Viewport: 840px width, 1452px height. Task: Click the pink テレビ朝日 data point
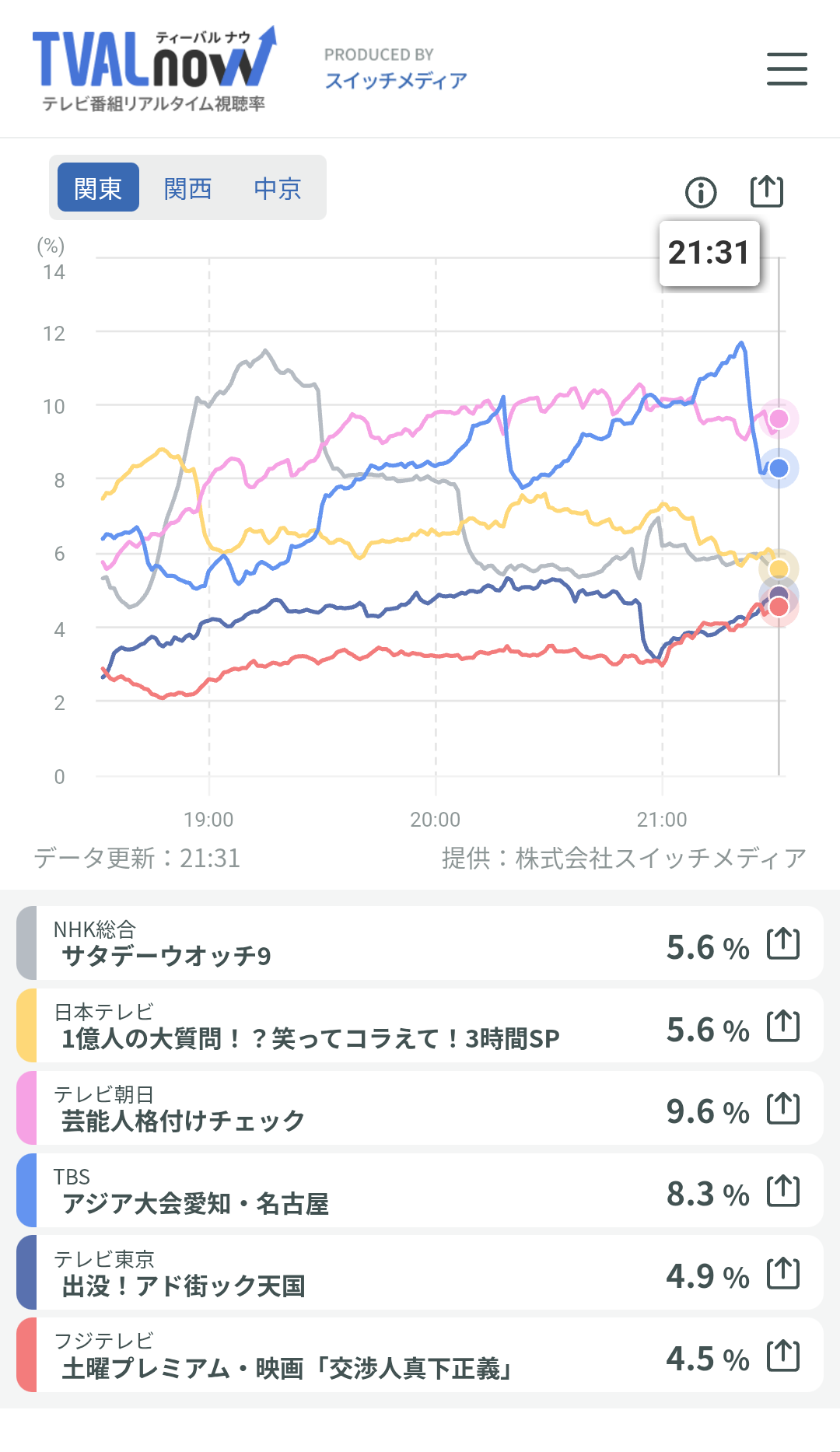(779, 419)
